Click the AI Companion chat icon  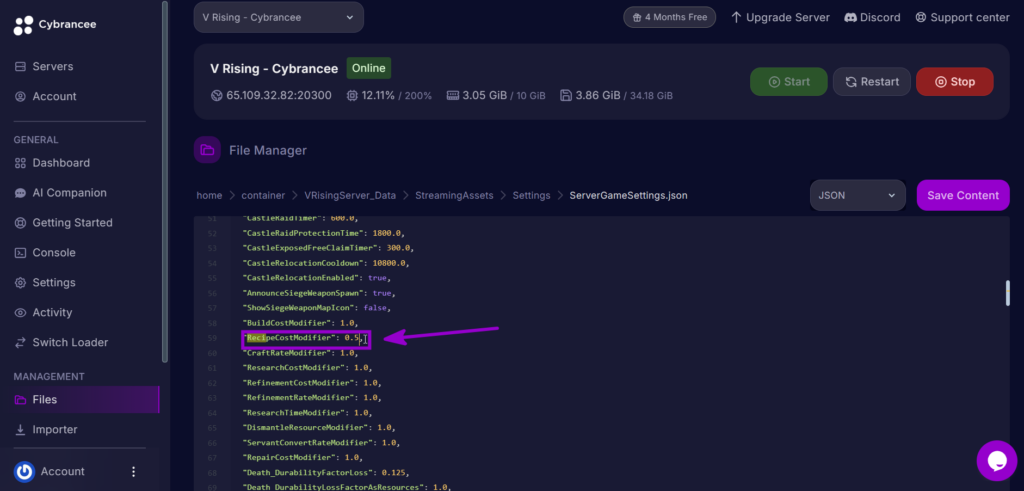click(x=20, y=193)
